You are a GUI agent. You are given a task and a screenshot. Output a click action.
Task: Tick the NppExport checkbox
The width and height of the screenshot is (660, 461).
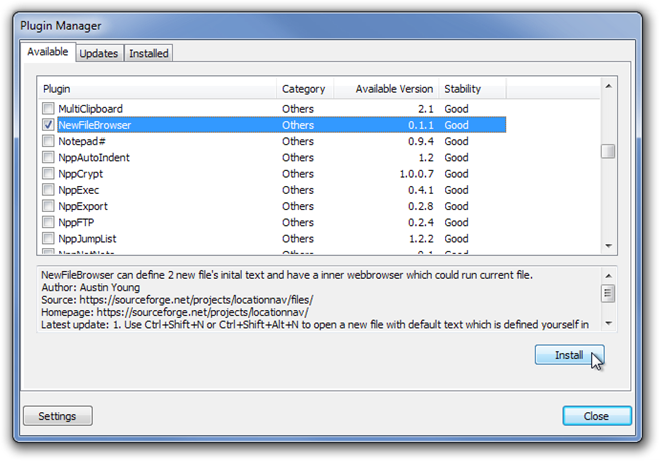click(x=48, y=206)
